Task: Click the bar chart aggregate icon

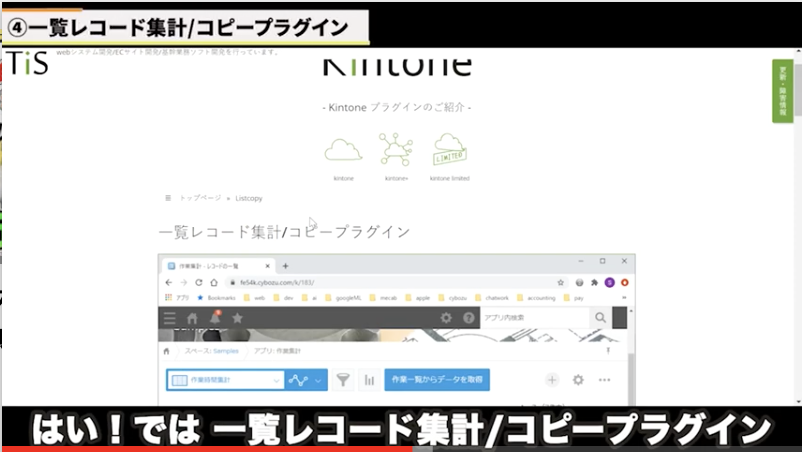Action: pos(369,380)
